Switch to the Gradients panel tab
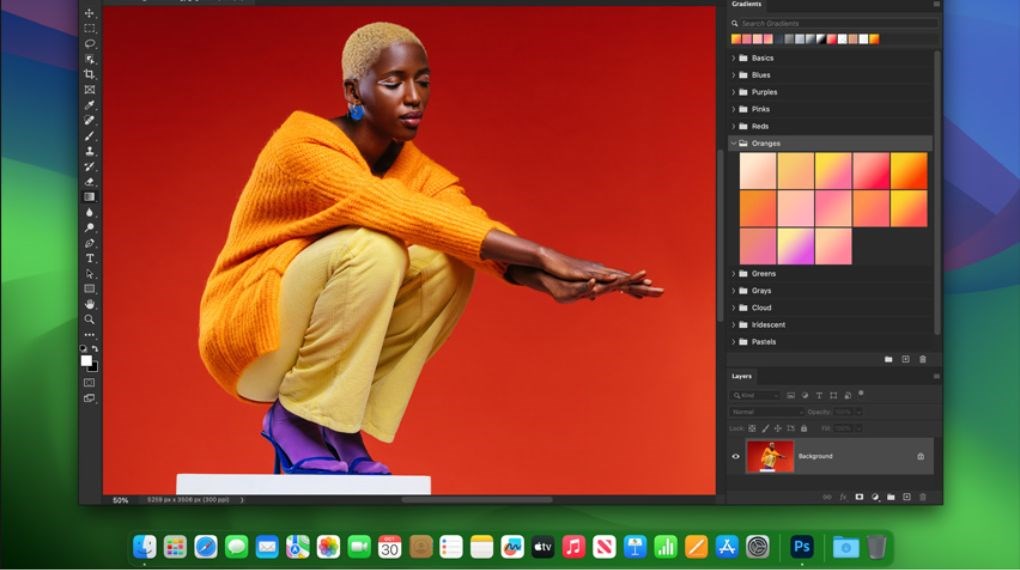Screen dimensions: 1020x570 [x=746, y=4]
